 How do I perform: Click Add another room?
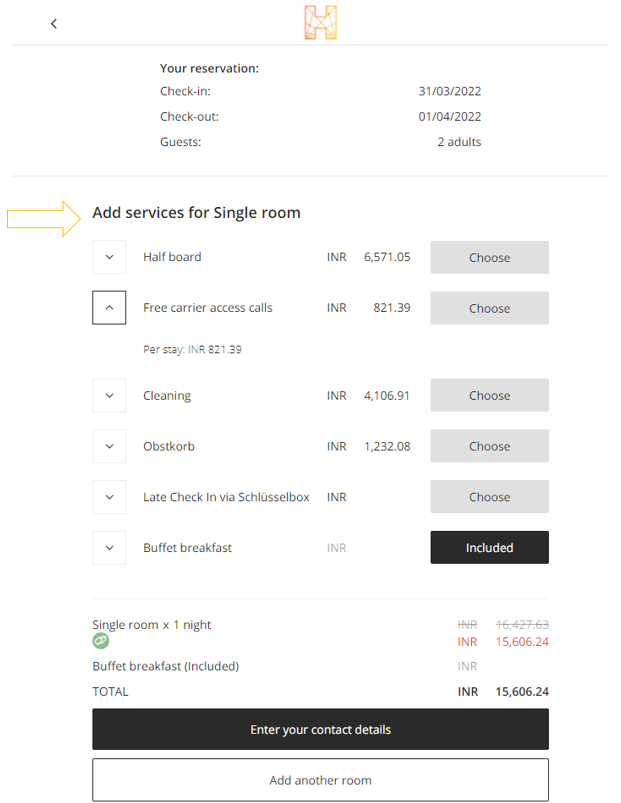319,779
